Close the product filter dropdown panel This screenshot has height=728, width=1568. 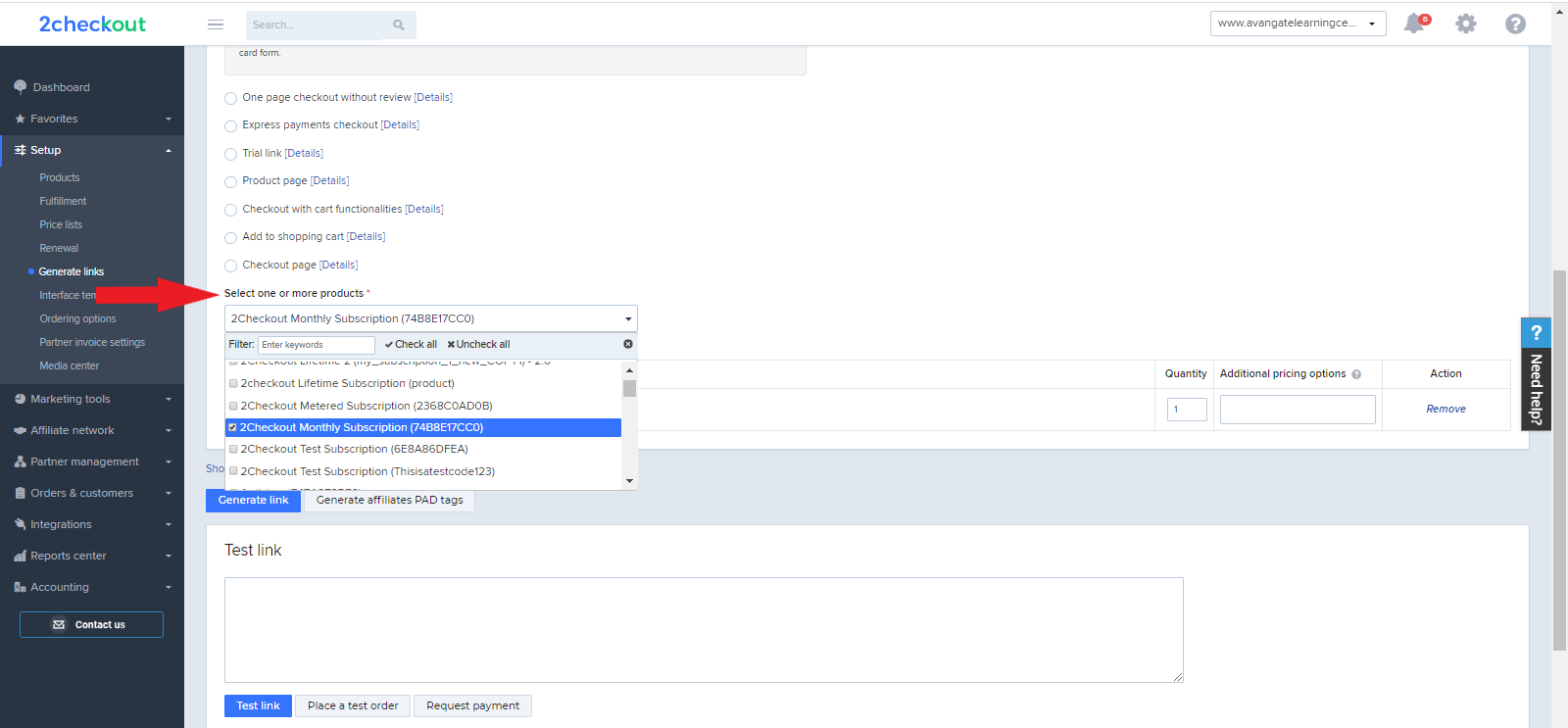[628, 344]
